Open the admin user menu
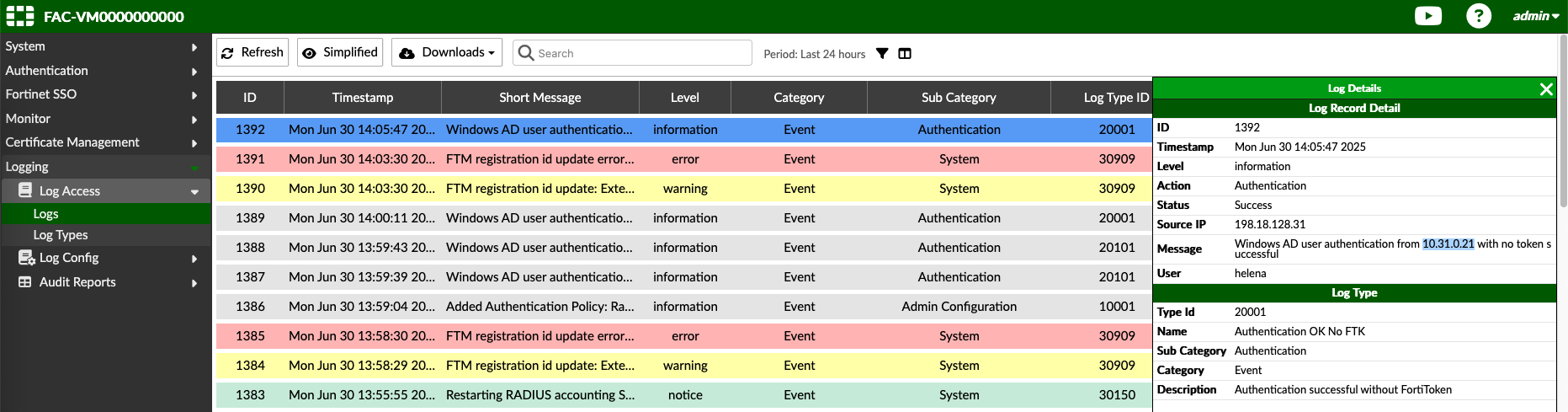The height and width of the screenshot is (412, 1568). click(x=1535, y=16)
